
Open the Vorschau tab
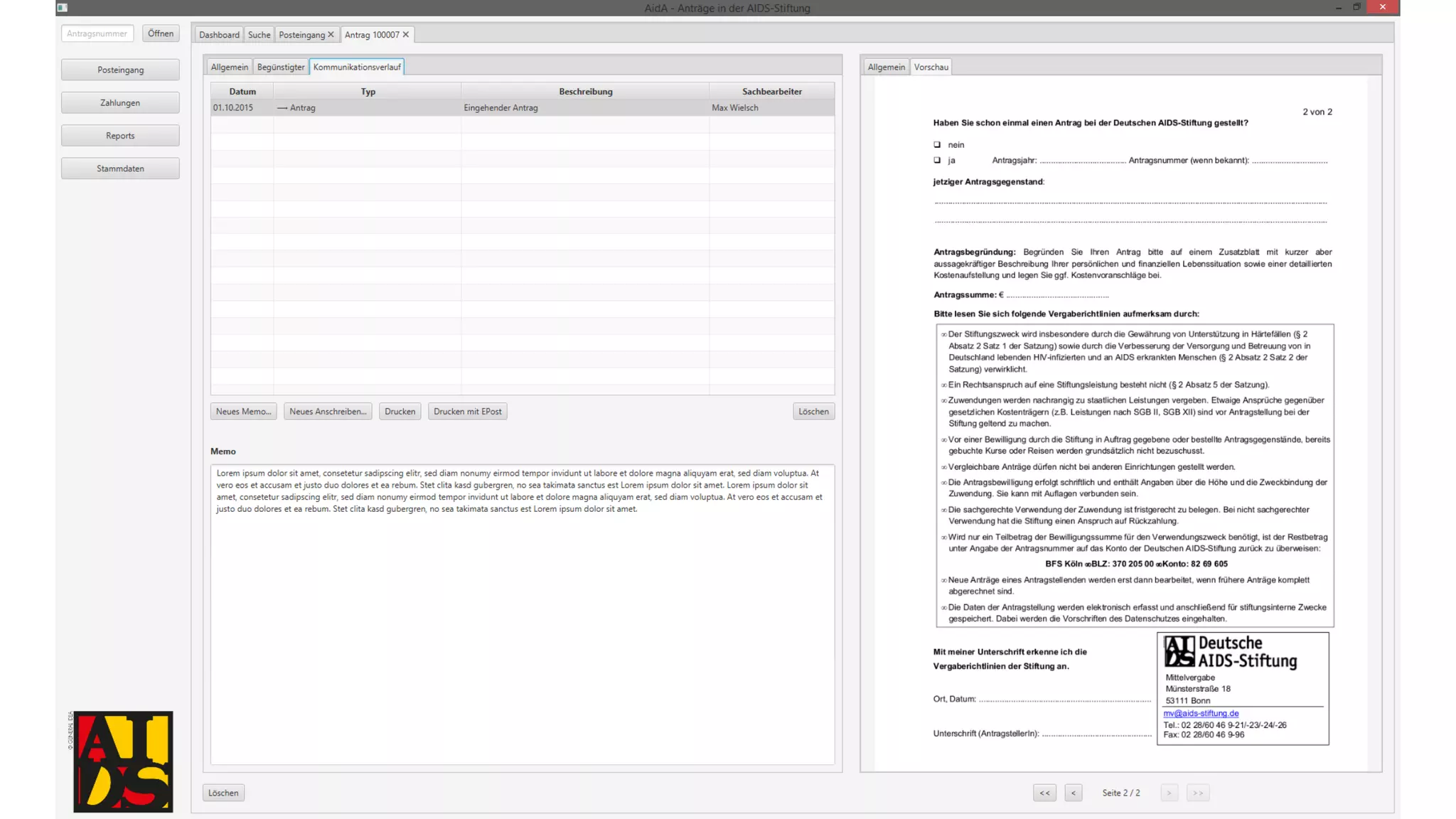coord(931,67)
